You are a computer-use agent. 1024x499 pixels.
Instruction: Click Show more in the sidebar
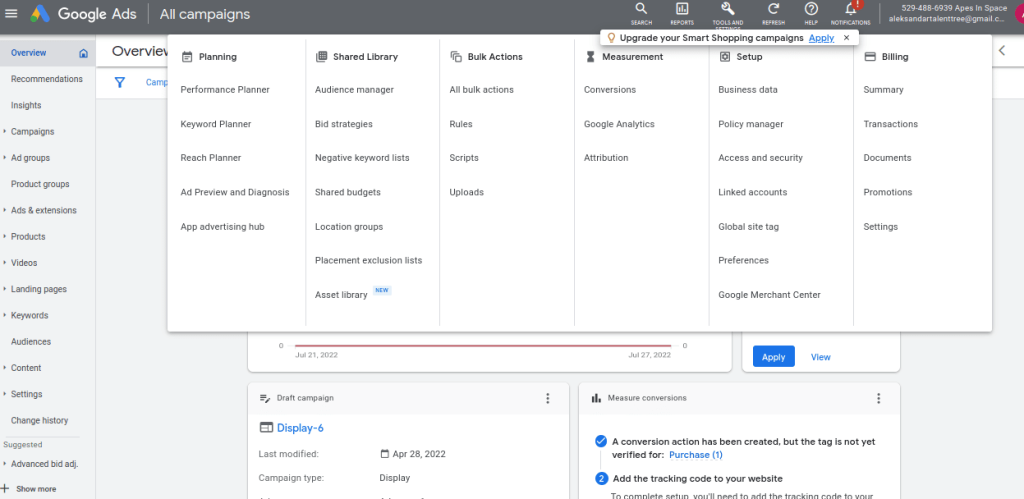pos(36,489)
